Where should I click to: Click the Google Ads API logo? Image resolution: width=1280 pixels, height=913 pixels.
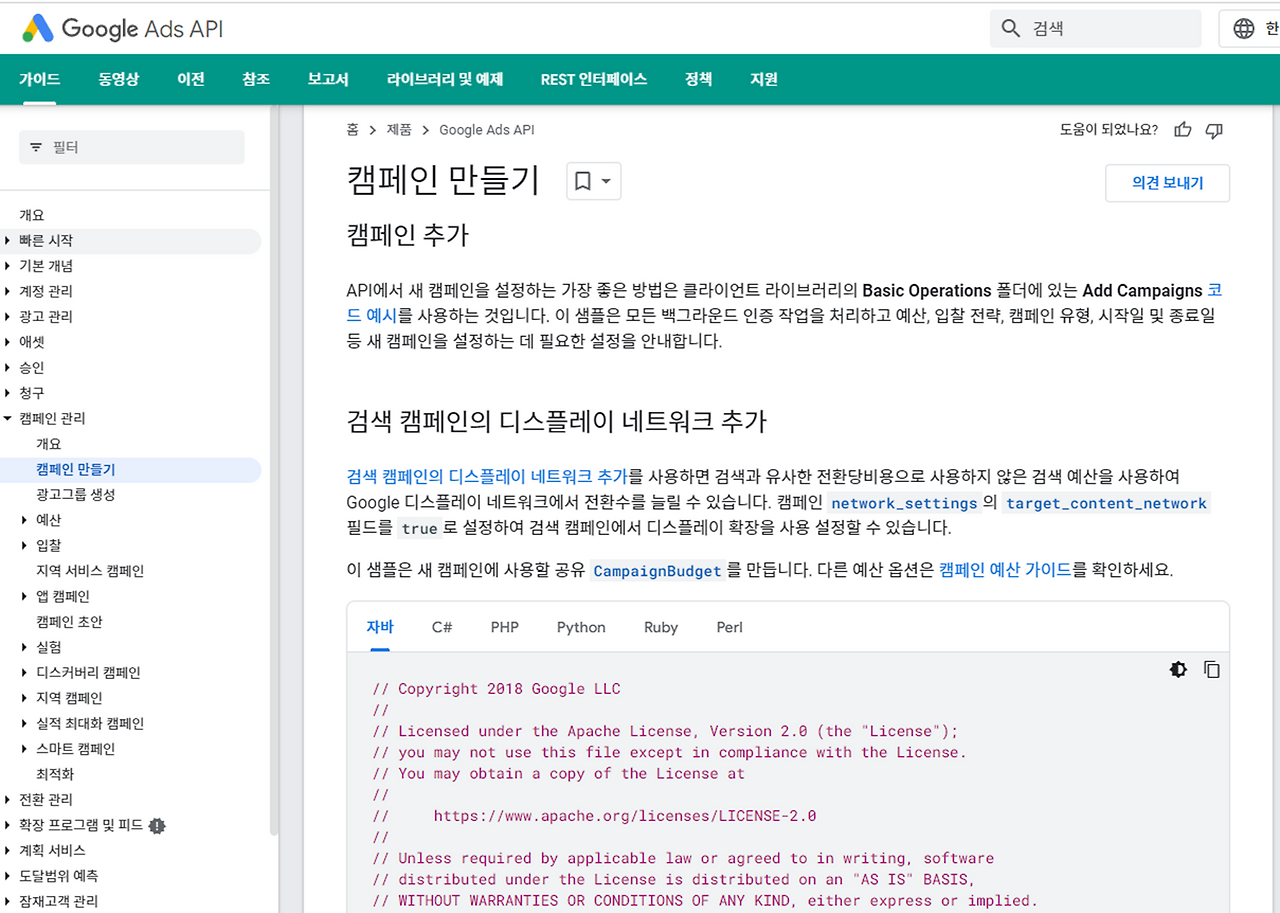(122, 28)
